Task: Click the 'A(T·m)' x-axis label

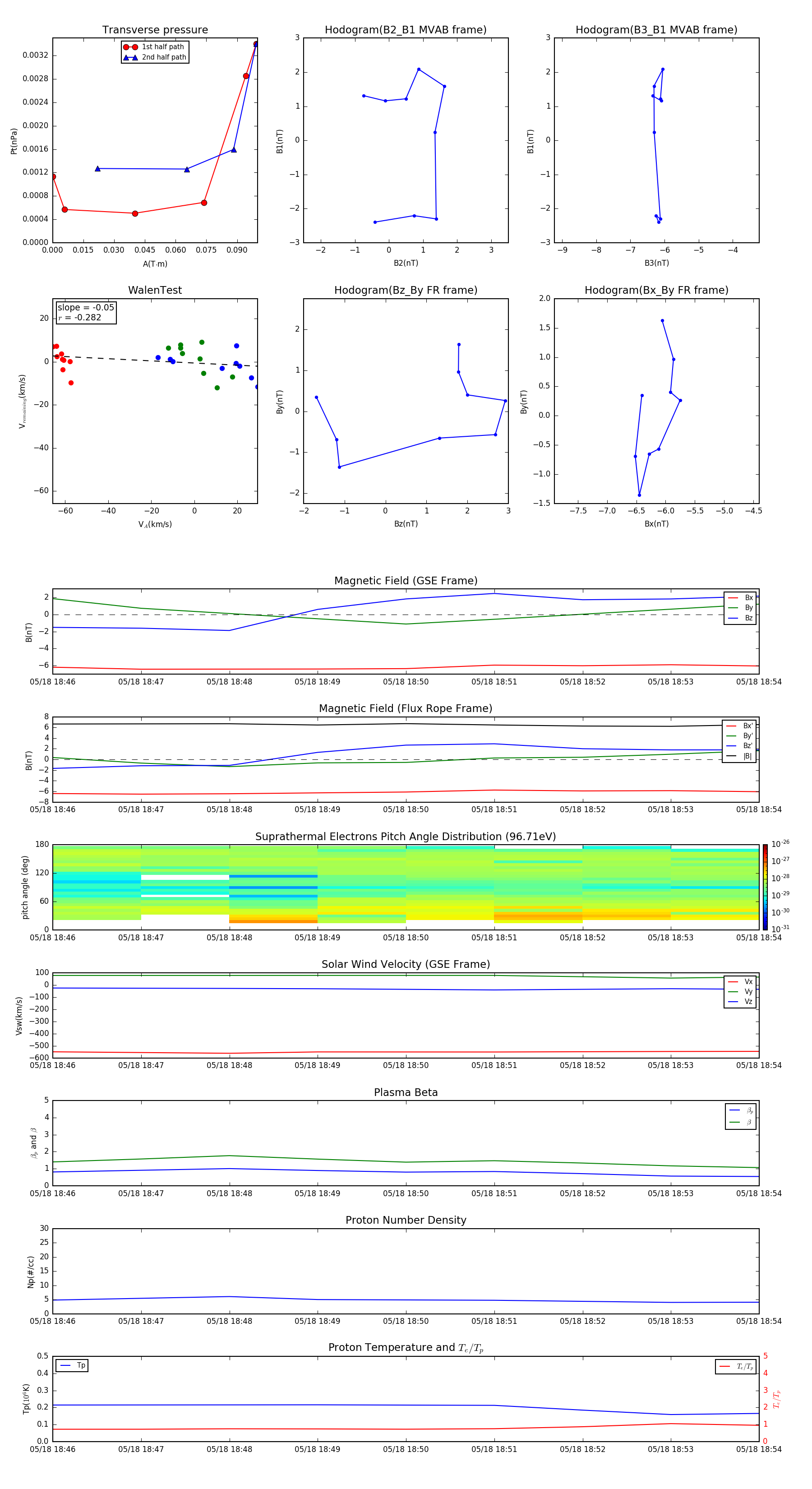Action: (155, 264)
